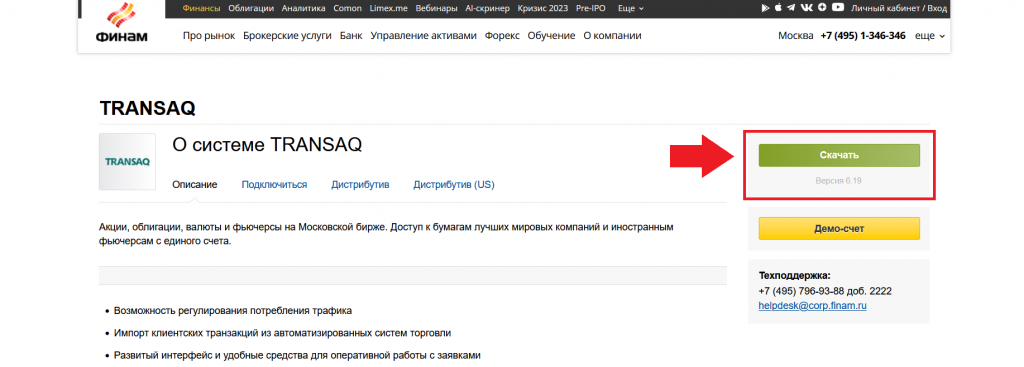Viewport: 1024px width, 367px height.
Task: Open helpdesk@corp.finam.ru email link
Action: [812, 306]
